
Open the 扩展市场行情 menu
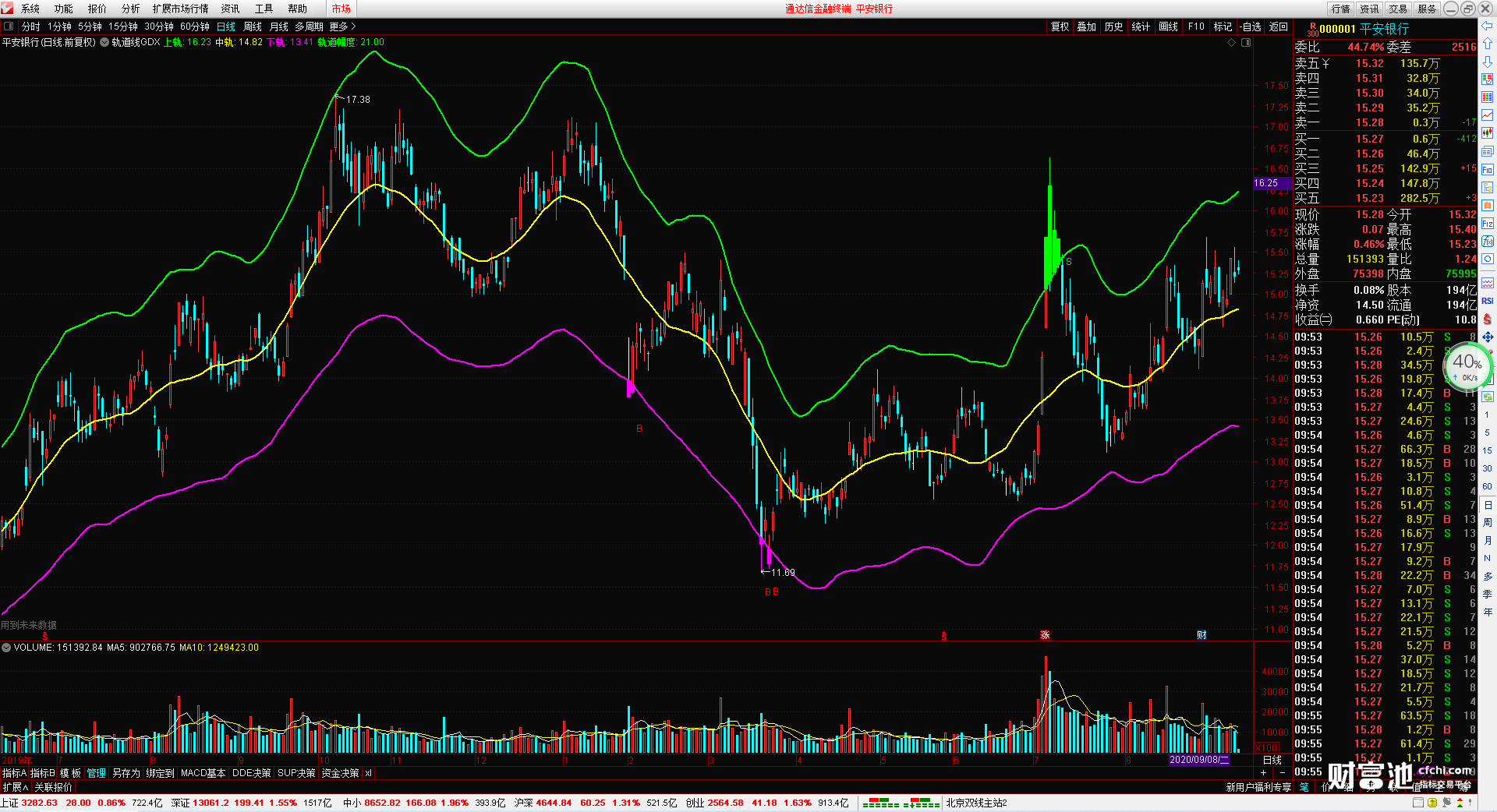(181, 9)
